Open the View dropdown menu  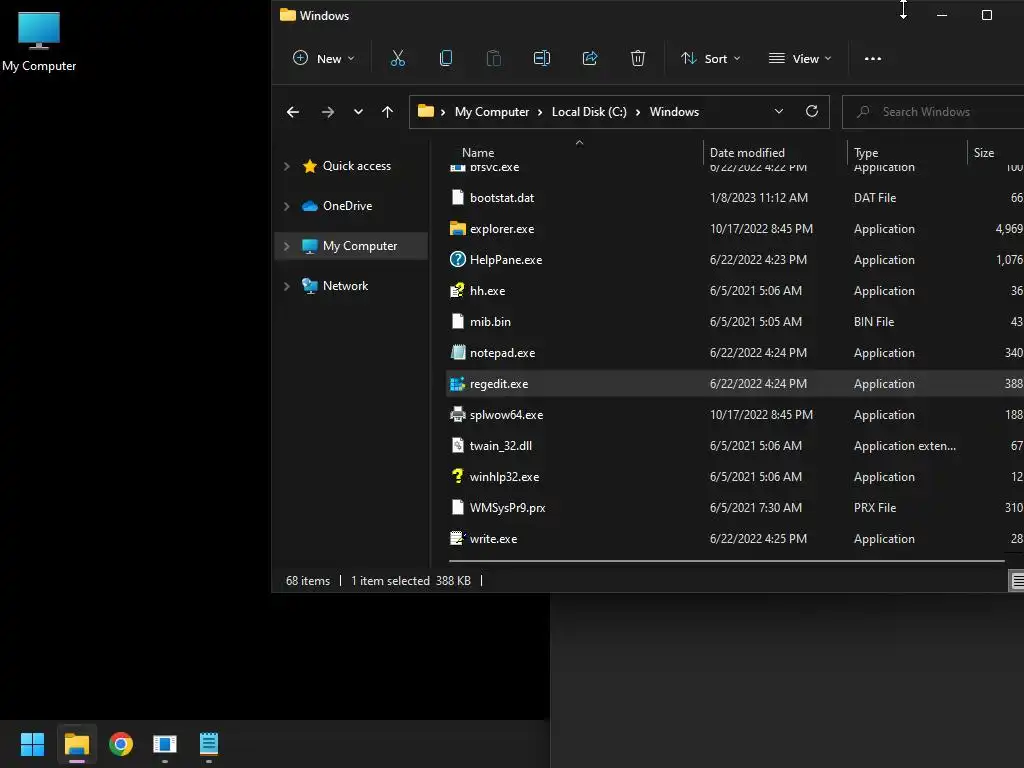point(800,58)
